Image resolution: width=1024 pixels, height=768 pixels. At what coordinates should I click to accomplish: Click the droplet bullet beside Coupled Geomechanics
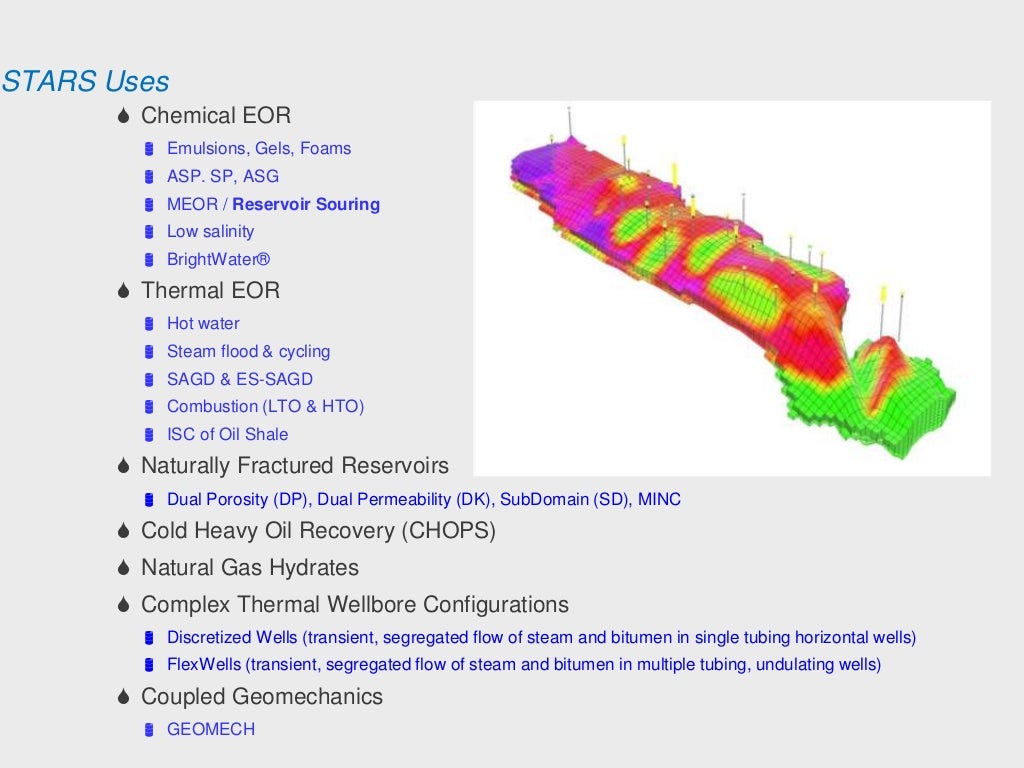point(123,697)
